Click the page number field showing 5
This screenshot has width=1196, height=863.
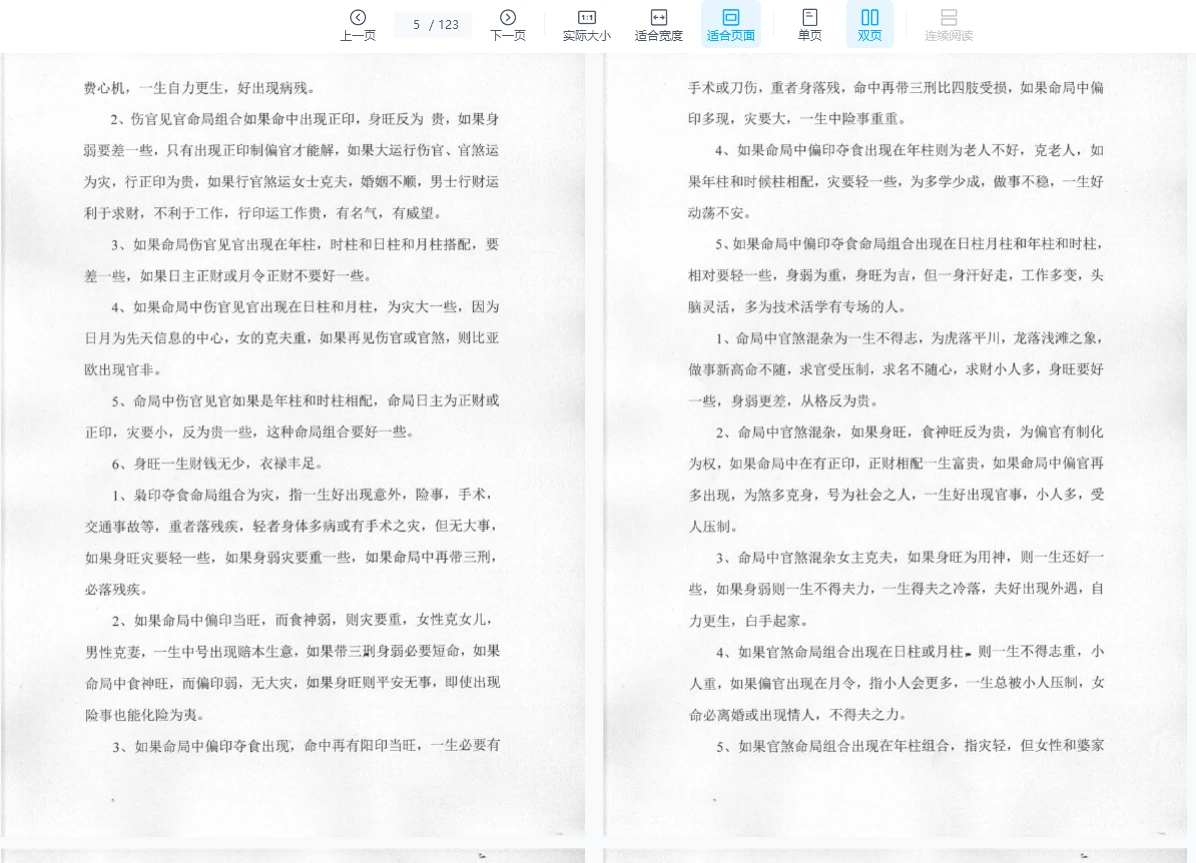(416, 24)
